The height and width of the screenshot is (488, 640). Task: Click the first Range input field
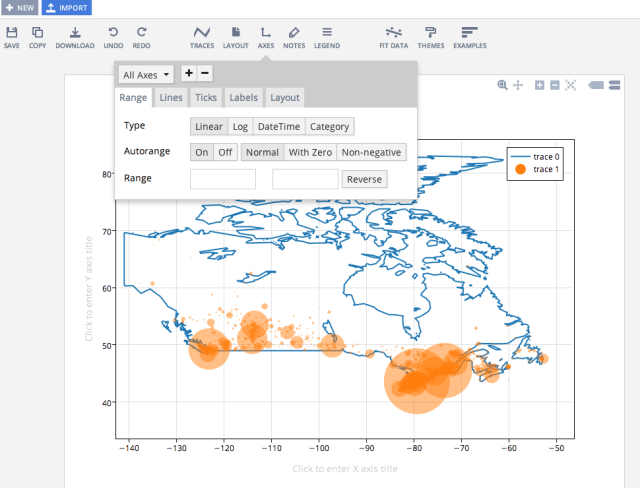(222, 180)
